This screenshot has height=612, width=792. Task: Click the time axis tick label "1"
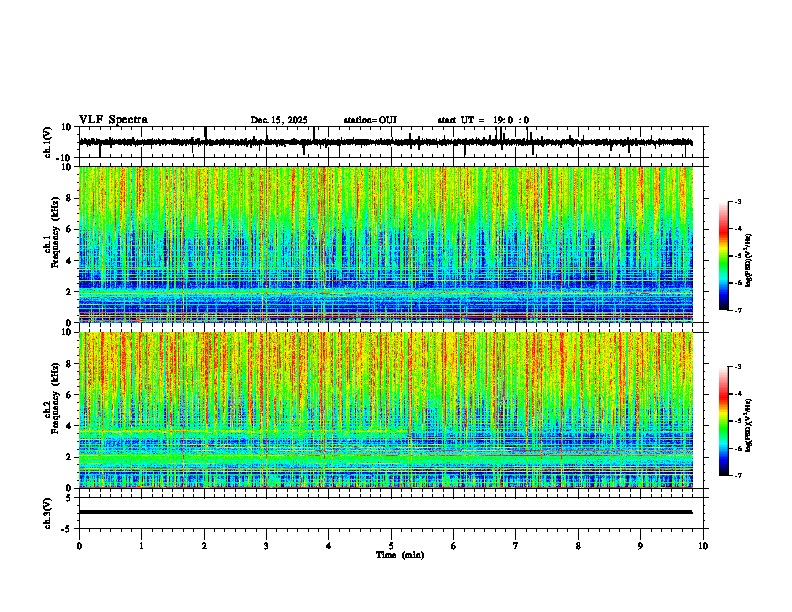click(x=141, y=546)
